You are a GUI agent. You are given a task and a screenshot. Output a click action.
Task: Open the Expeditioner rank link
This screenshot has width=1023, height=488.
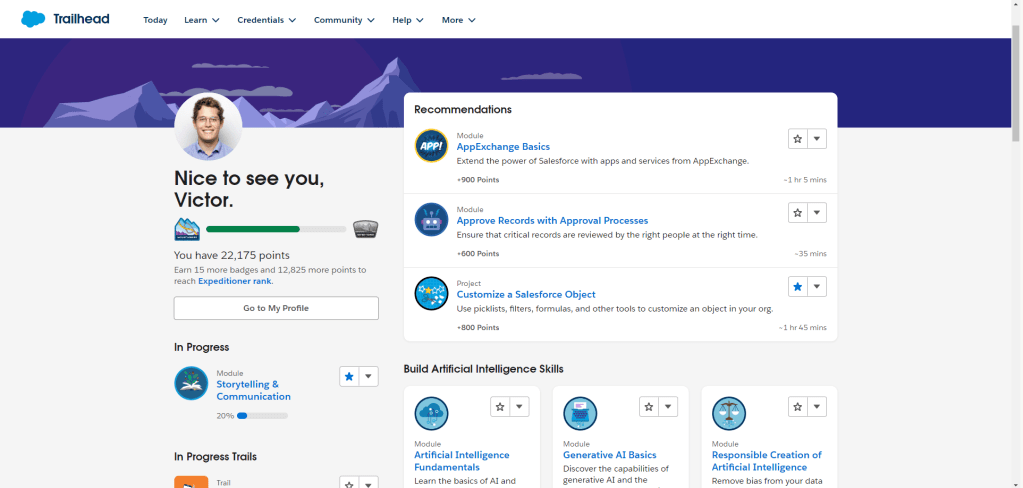pyautogui.click(x=234, y=281)
